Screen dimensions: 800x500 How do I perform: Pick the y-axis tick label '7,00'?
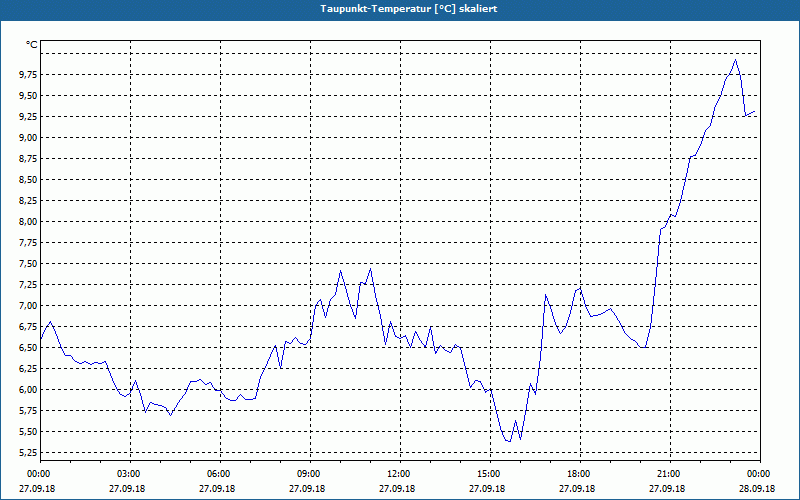click(x=28, y=306)
